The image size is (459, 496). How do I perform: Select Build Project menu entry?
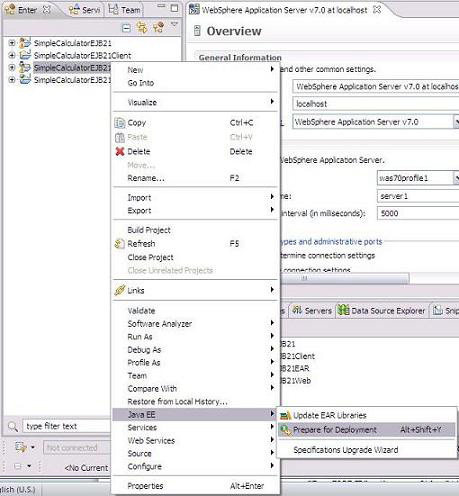196,230
